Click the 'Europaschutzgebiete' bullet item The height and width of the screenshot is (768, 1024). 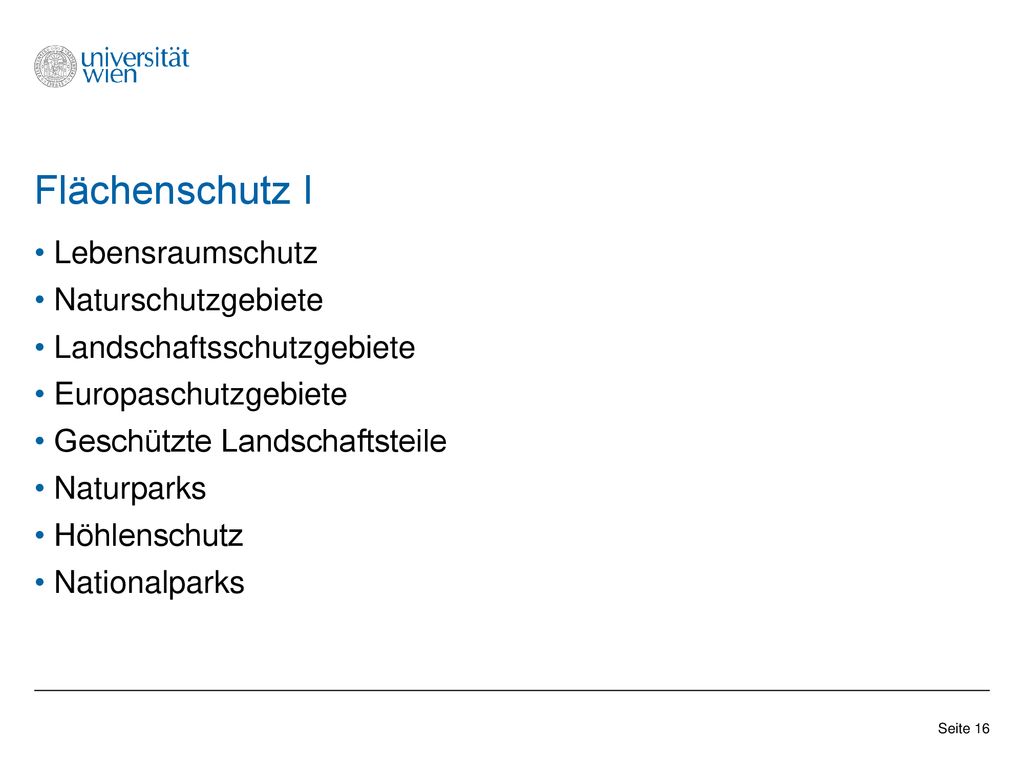click(200, 394)
